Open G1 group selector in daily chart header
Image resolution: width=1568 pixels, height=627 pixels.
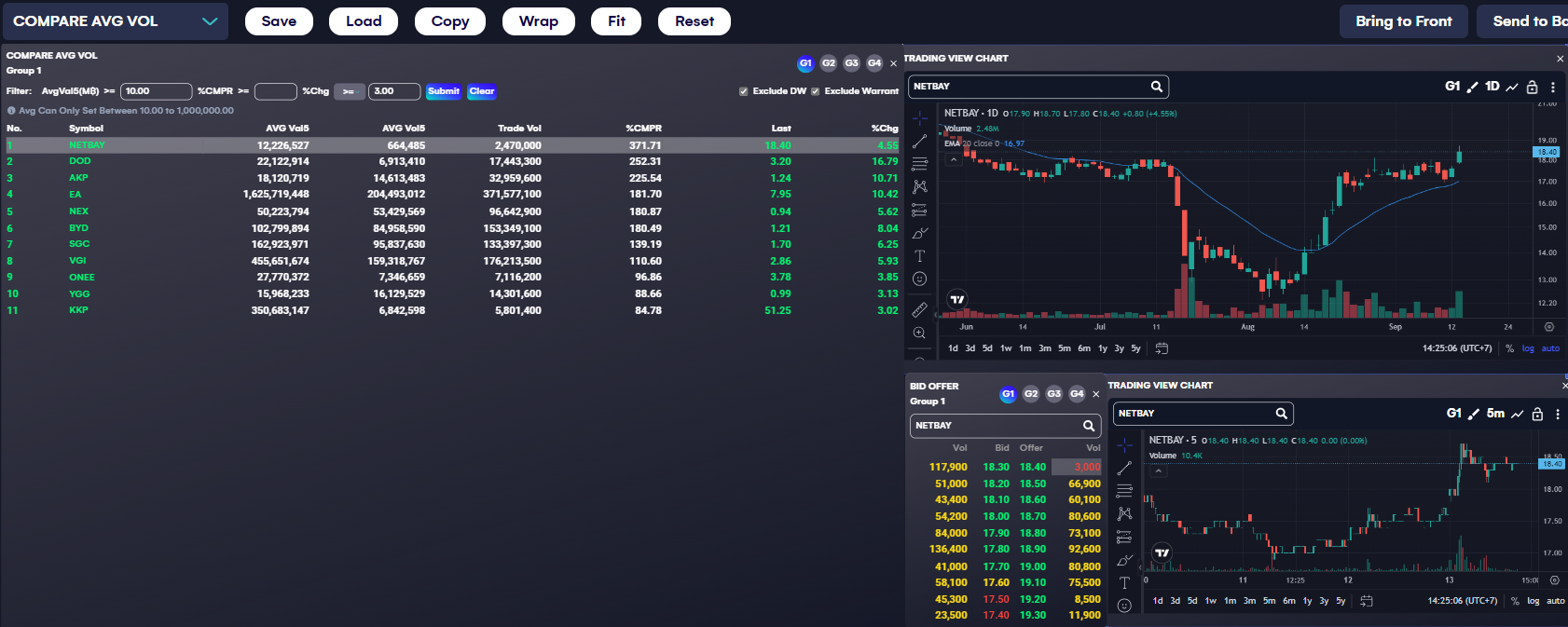[x=1452, y=87]
